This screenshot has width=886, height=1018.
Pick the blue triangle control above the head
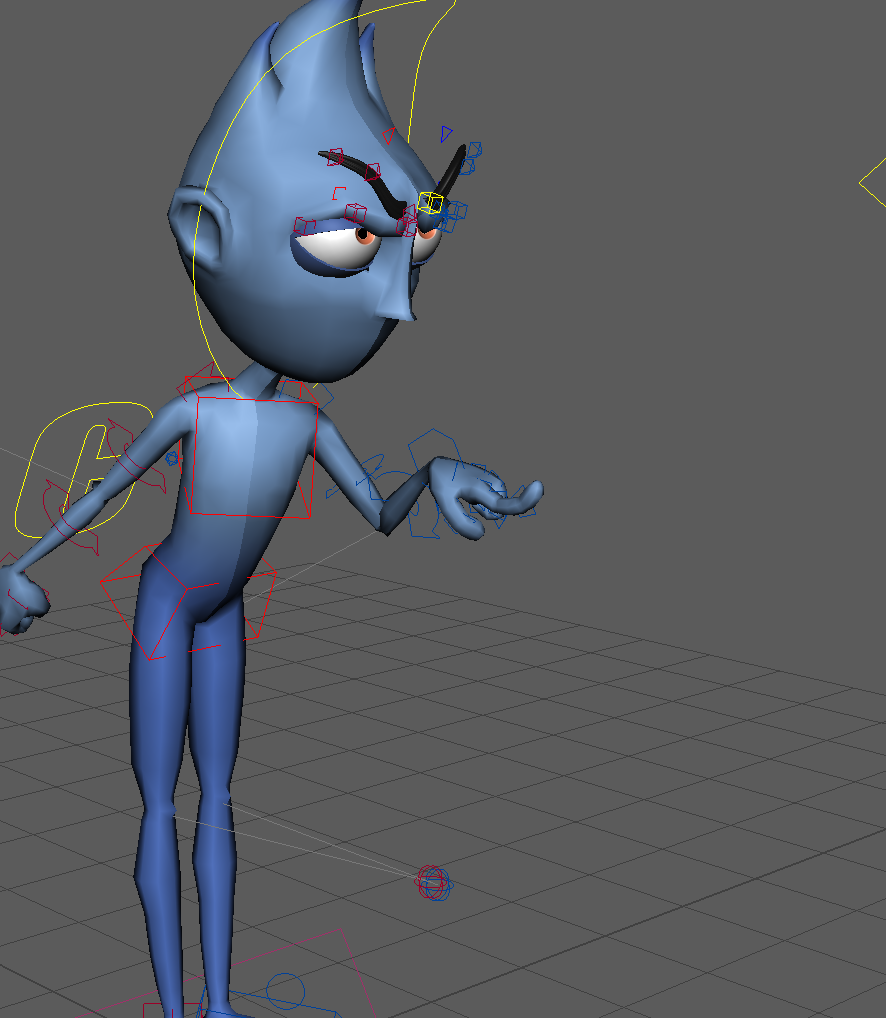click(445, 134)
